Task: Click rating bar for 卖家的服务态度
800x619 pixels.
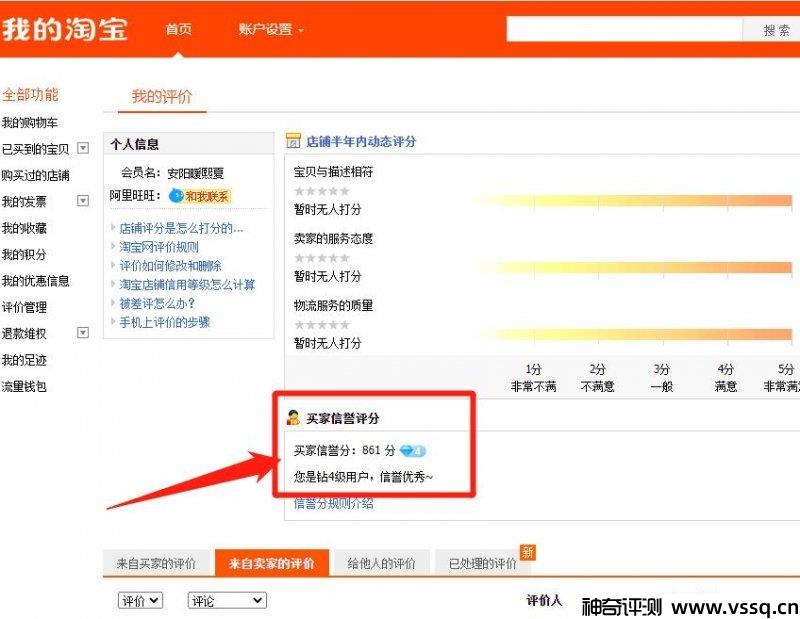Action: coord(637,267)
